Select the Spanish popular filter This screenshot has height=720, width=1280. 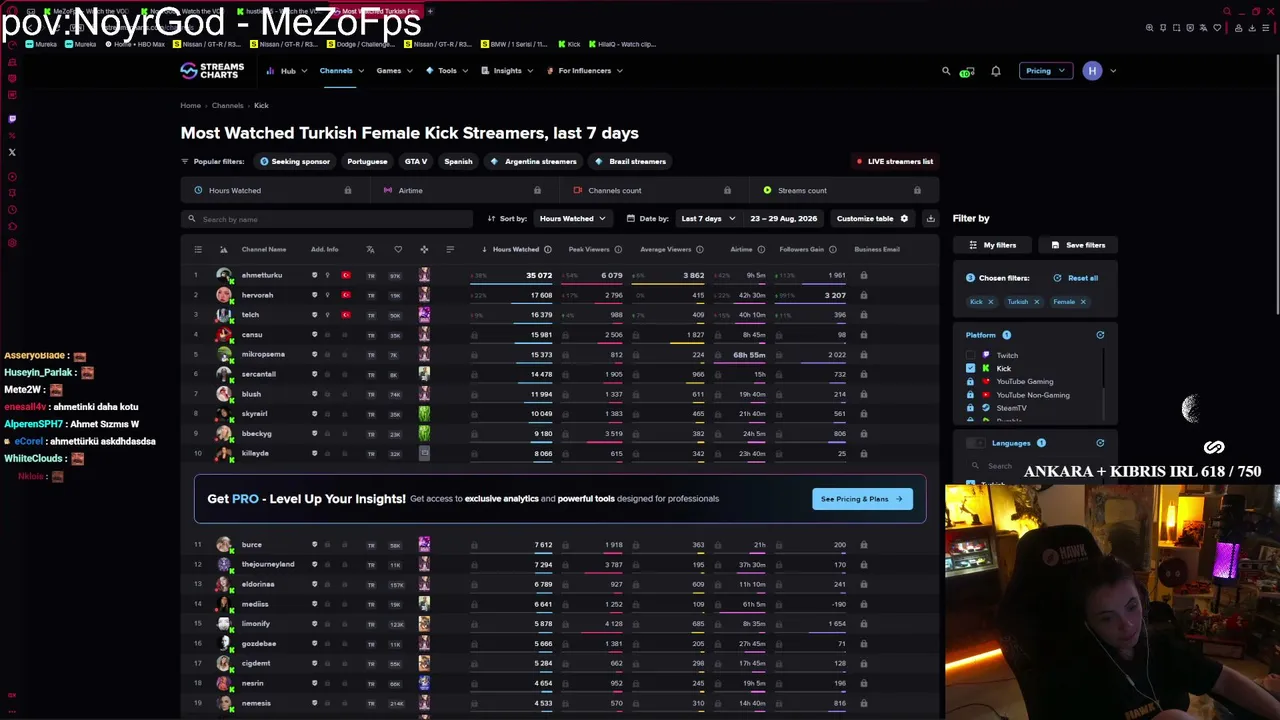[x=458, y=161]
